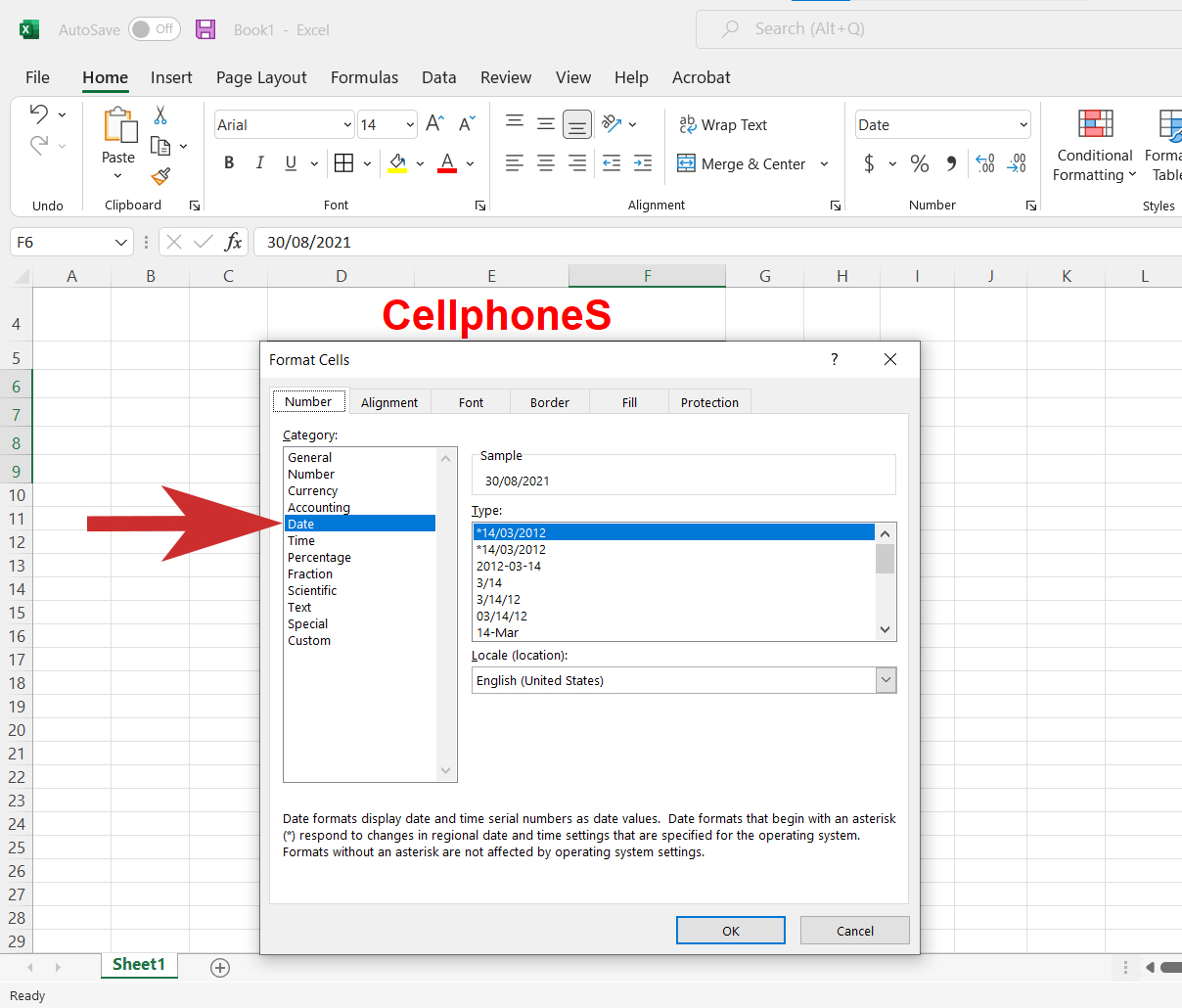Screen dimensions: 1182x1008
Task: Click the Insert Function fx icon
Action: click(x=233, y=242)
